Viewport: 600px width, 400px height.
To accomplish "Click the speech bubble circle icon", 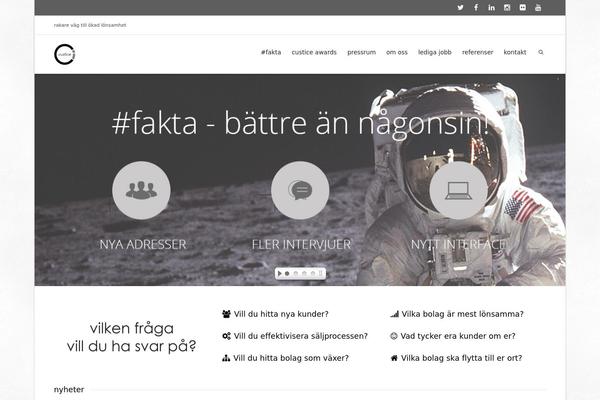I will click(300, 190).
